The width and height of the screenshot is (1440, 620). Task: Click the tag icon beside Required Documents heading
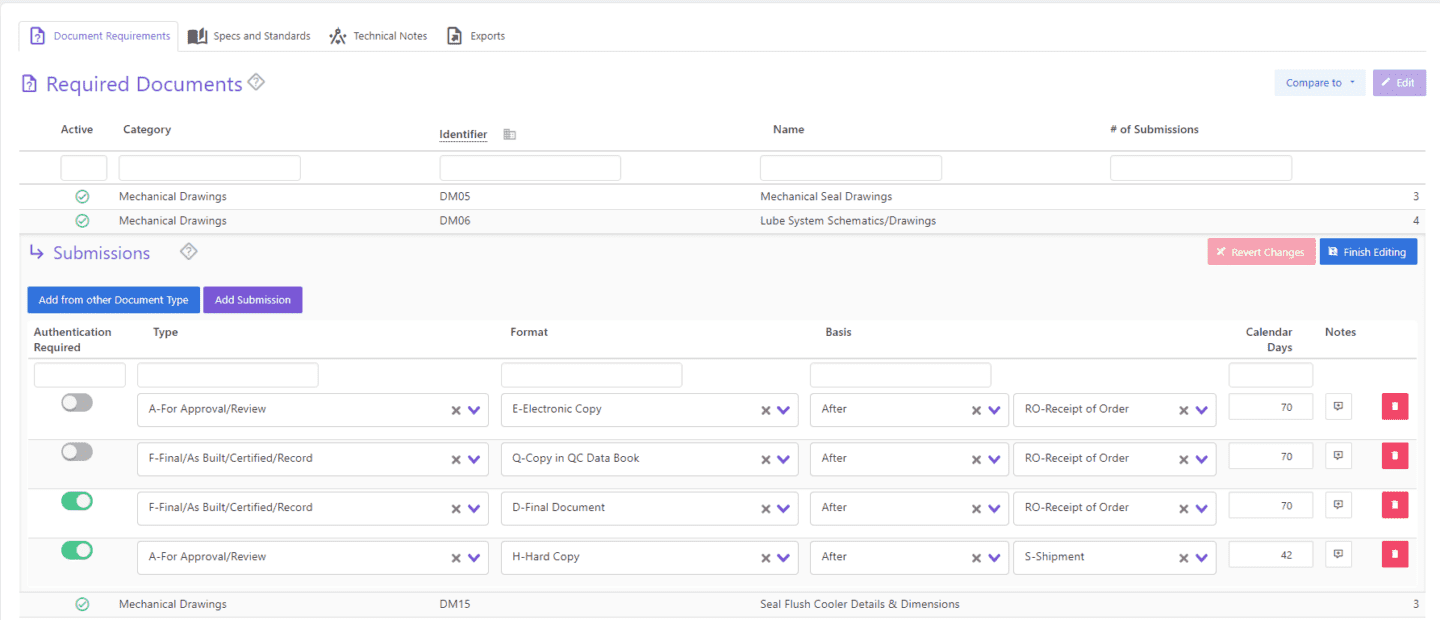coord(256,83)
